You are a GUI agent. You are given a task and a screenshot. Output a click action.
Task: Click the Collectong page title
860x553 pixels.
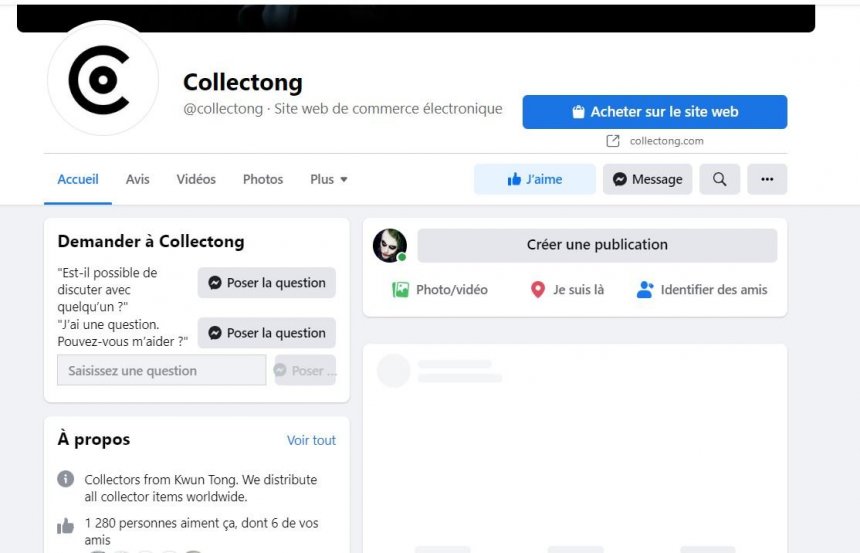tap(242, 82)
